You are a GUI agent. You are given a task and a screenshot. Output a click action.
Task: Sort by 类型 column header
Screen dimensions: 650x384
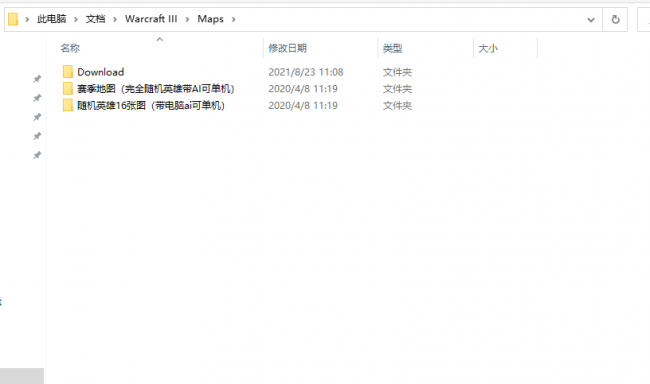[x=392, y=48]
